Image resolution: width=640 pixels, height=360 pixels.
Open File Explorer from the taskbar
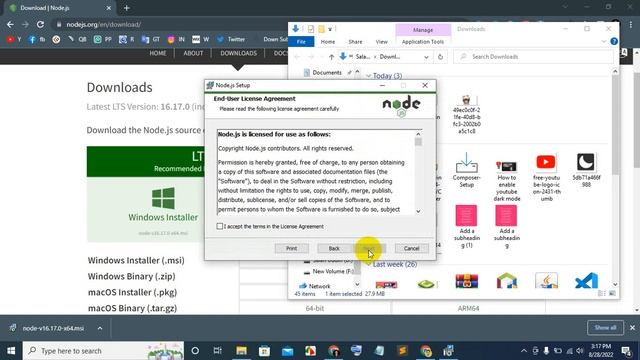[x=241, y=351]
